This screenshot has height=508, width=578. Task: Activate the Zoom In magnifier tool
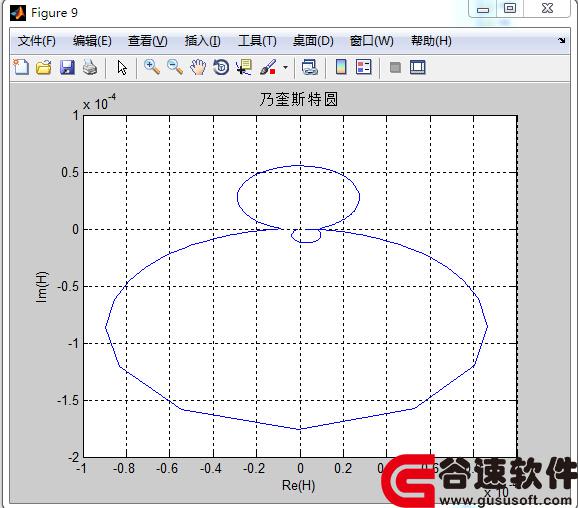point(152,67)
